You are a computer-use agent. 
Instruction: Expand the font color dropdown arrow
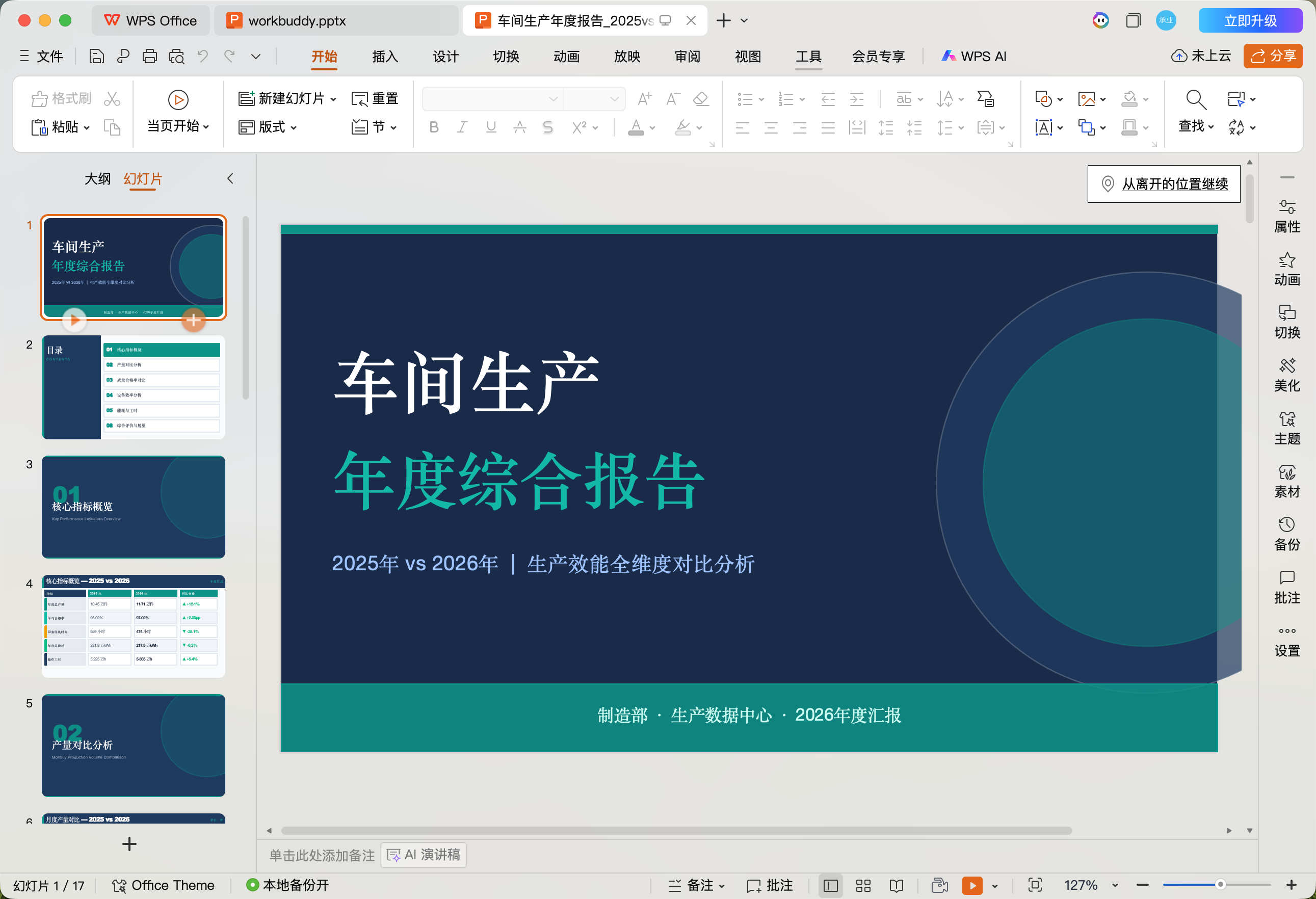point(653,128)
